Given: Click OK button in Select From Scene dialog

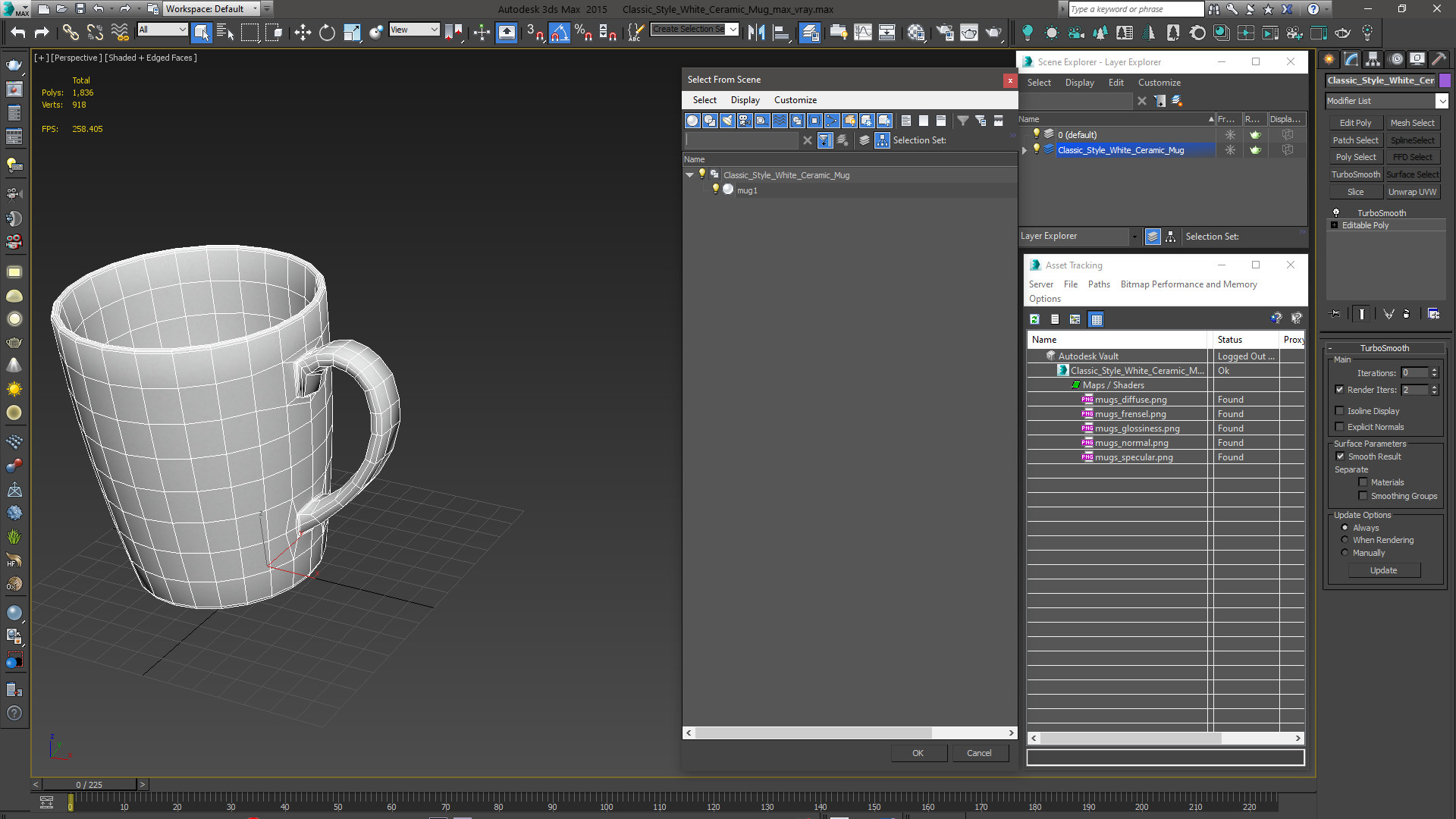Looking at the screenshot, I should pyautogui.click(x=917, y=753).
